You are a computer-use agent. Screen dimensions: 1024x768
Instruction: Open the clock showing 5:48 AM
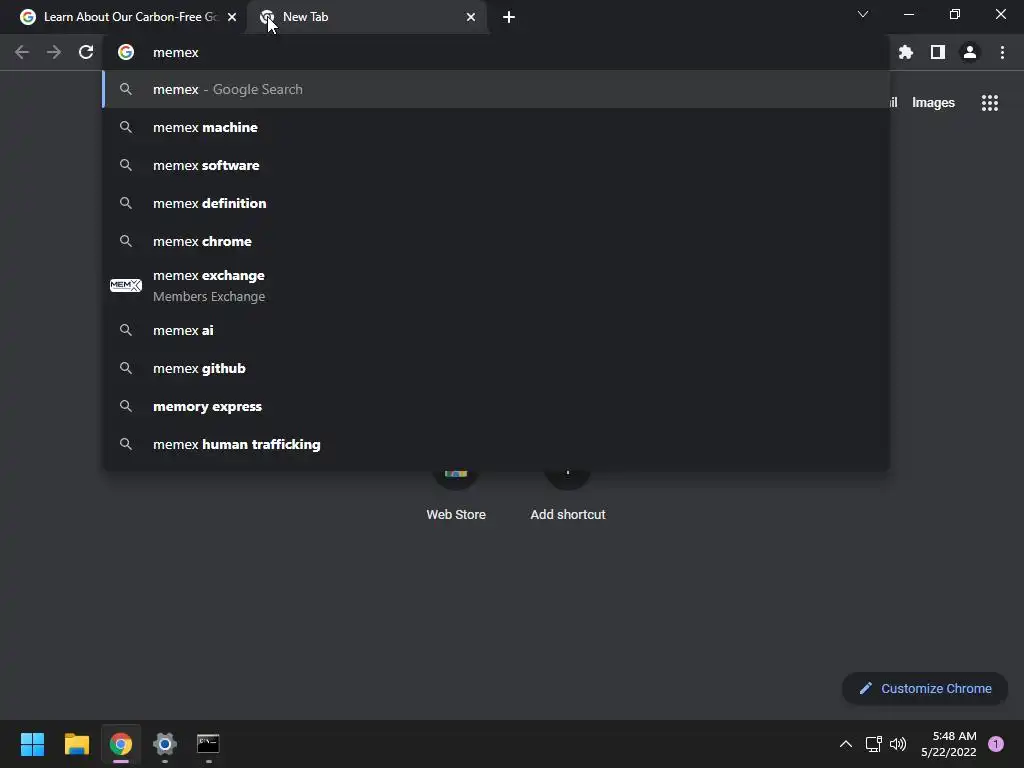click(x=948, y=744)
